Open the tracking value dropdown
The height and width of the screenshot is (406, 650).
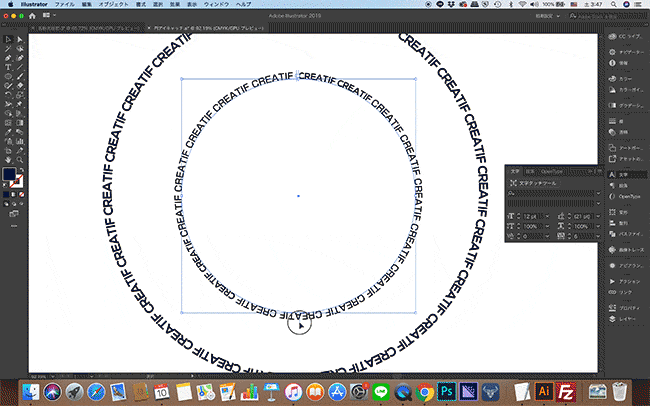(598, 236)
